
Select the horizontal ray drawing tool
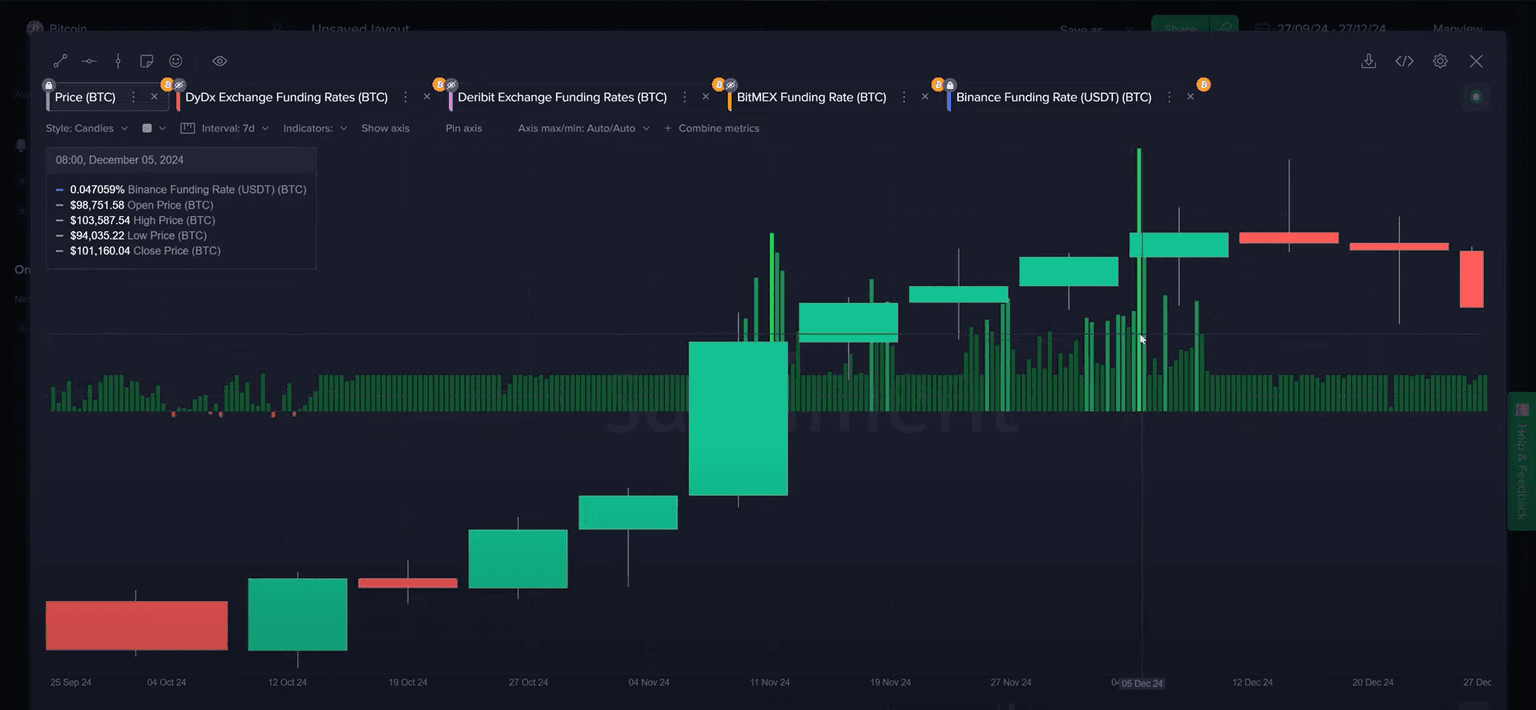point(89,61)
